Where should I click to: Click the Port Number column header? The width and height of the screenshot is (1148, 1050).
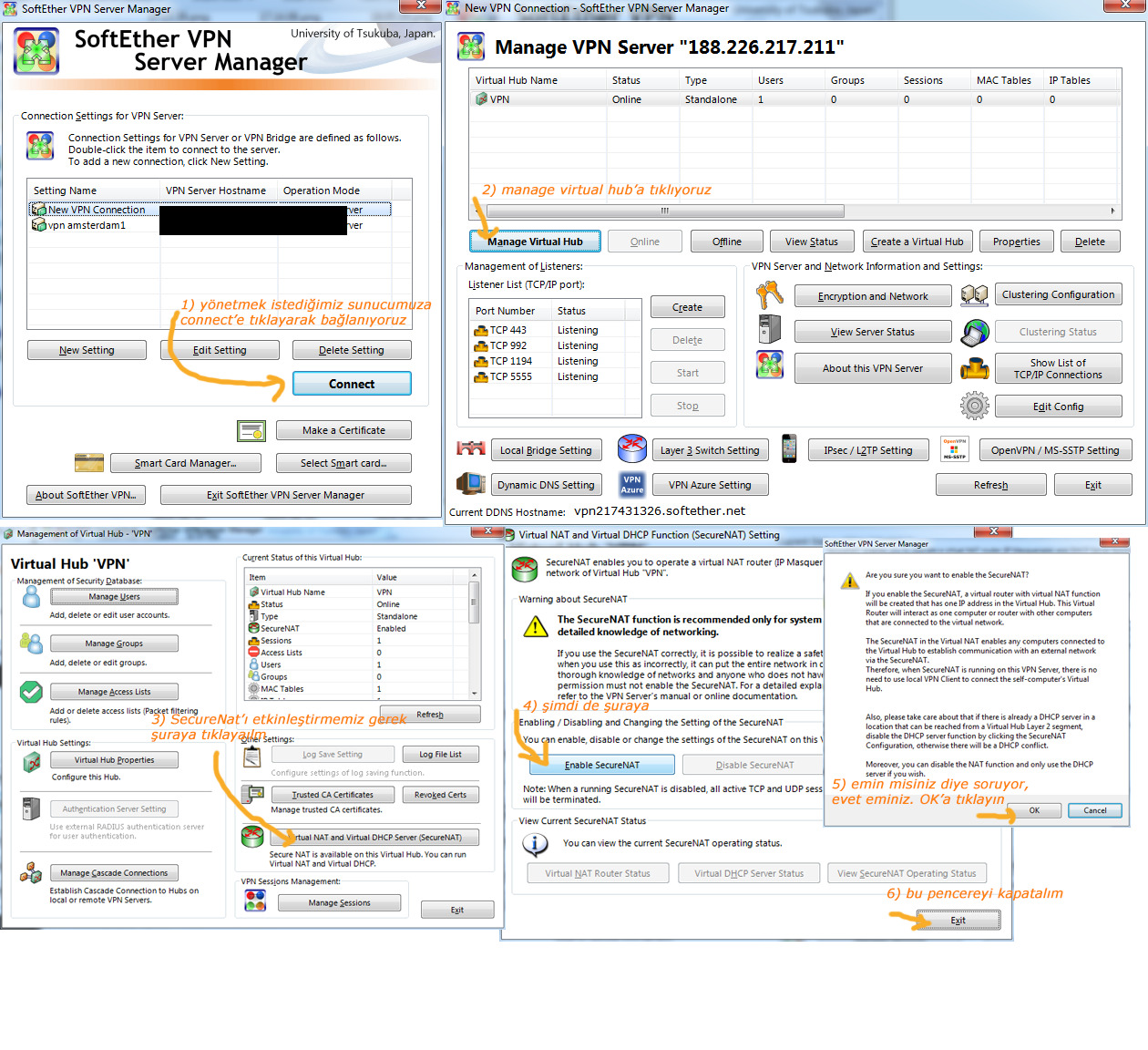point(511,311)
